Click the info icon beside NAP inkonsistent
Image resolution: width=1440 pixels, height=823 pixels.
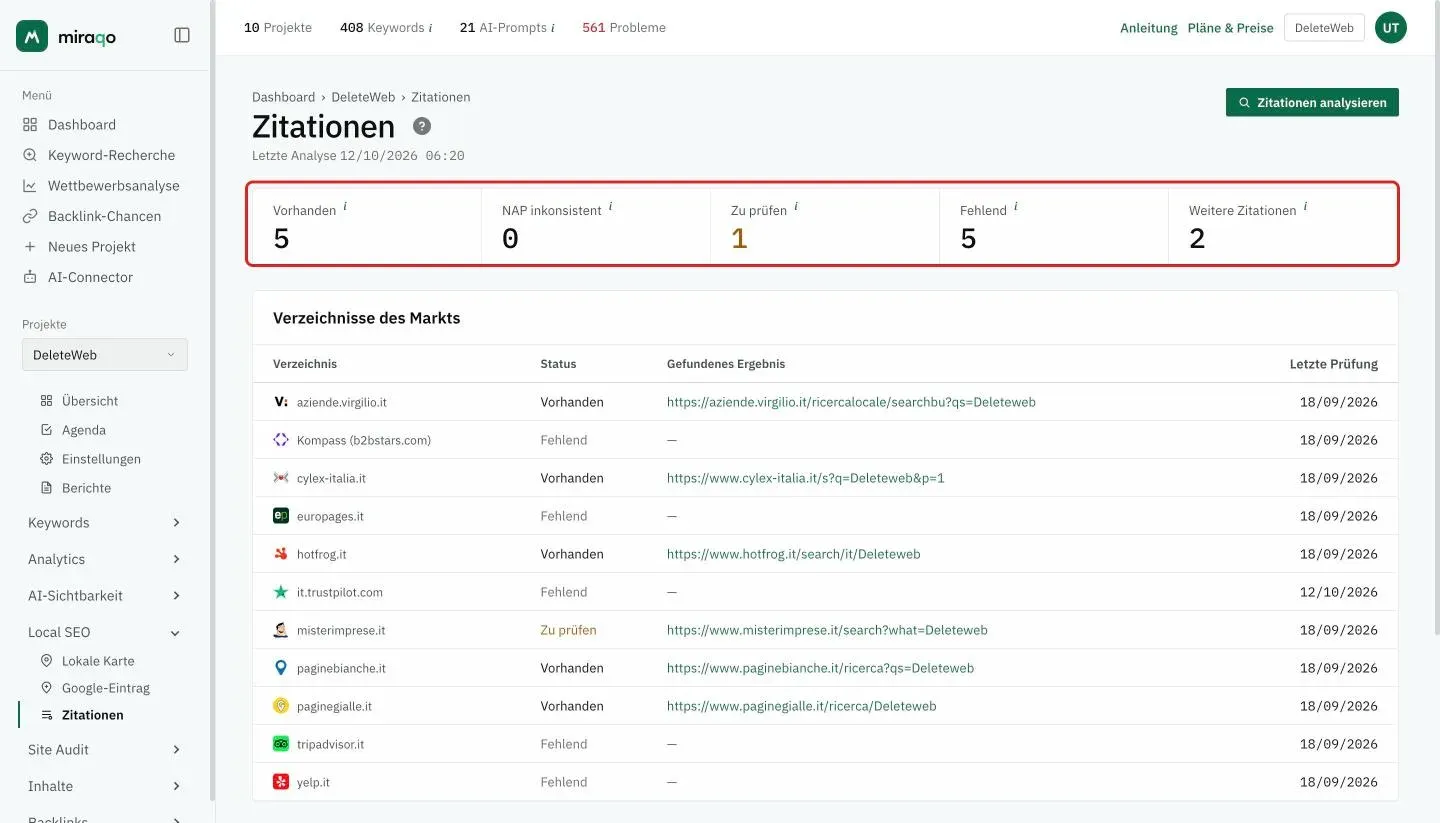610,206
